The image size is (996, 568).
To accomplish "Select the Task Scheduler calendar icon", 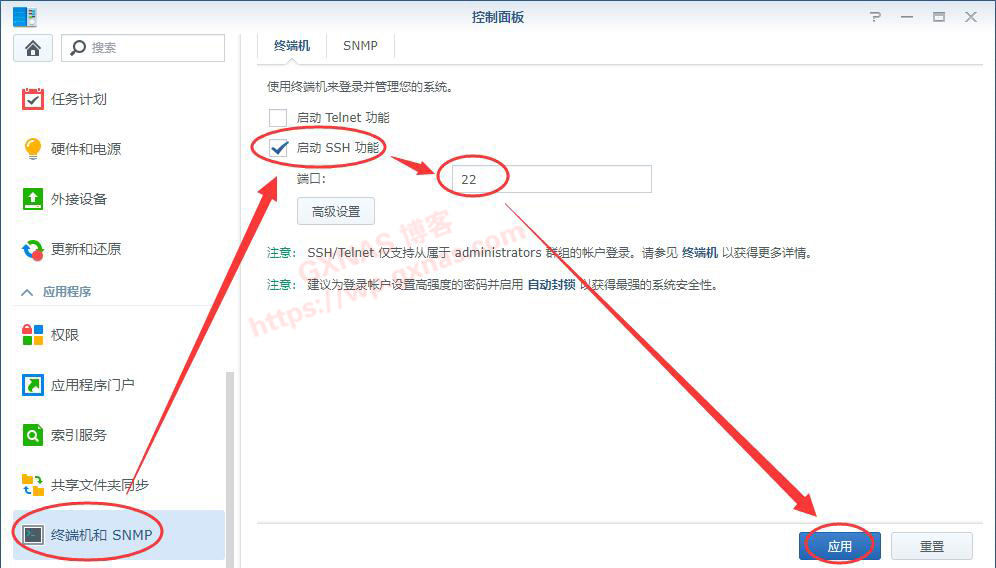I will click(x=32, y=99).
